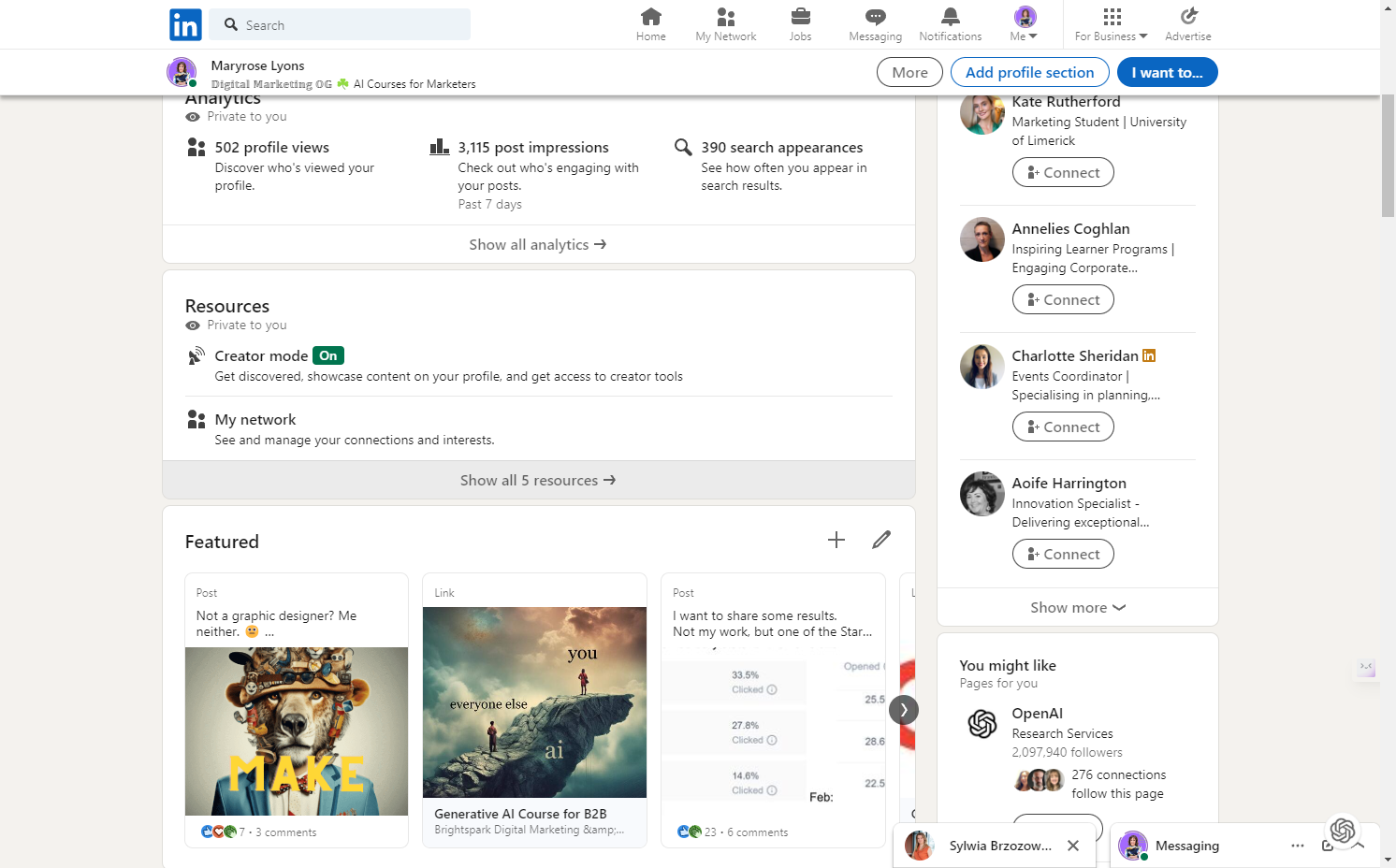This screenshot has width=1396, height=868.
Task: Expand the For Business menu
Action: 1112,24
